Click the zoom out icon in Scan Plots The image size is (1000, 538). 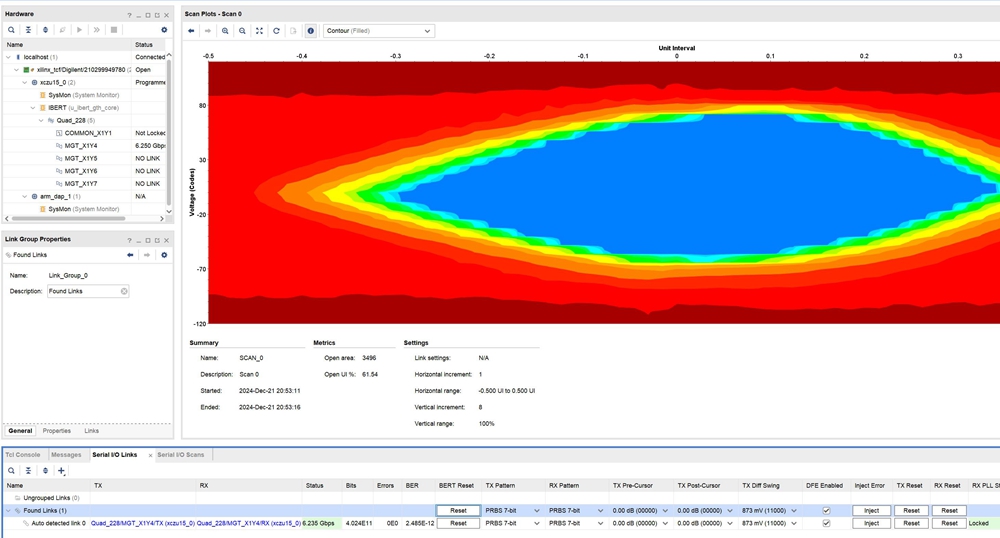(242, 31)
